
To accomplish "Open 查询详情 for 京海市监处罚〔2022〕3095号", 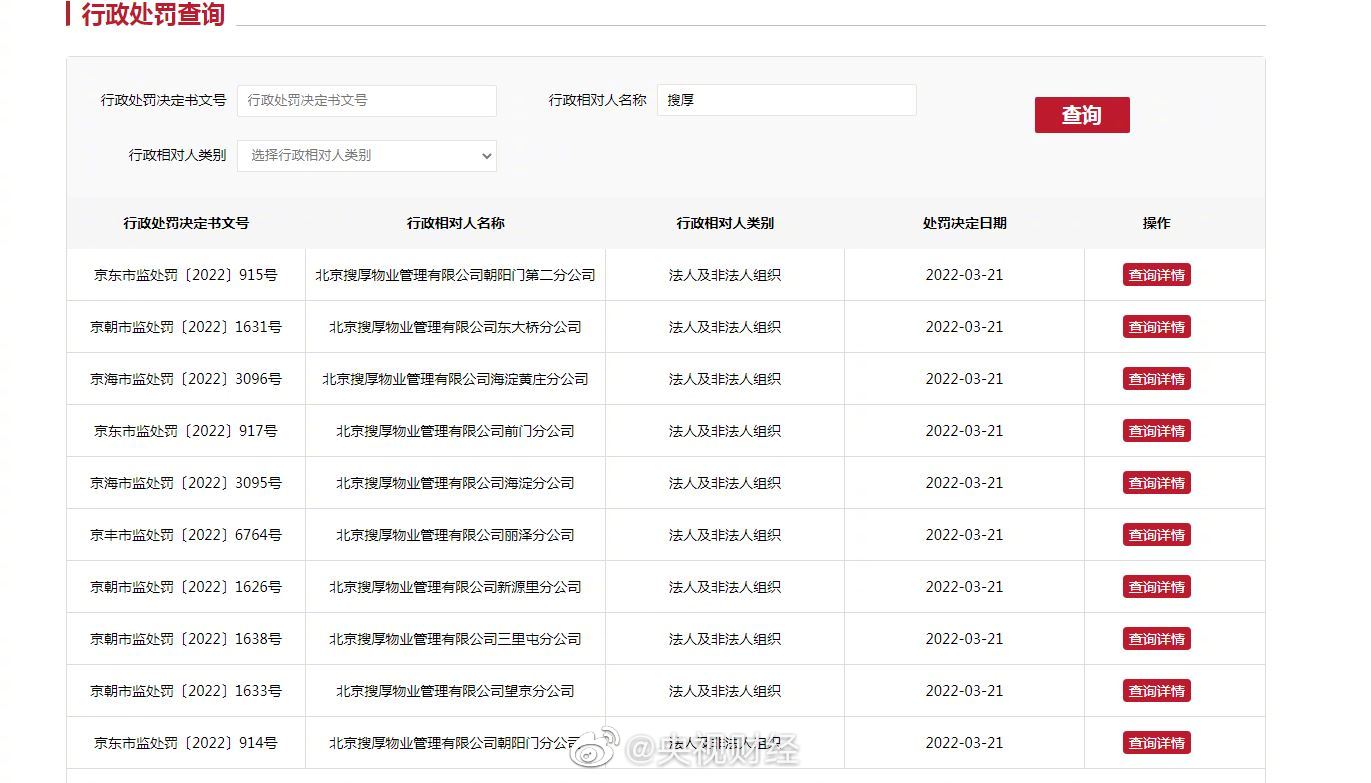I will (1157, 483).
